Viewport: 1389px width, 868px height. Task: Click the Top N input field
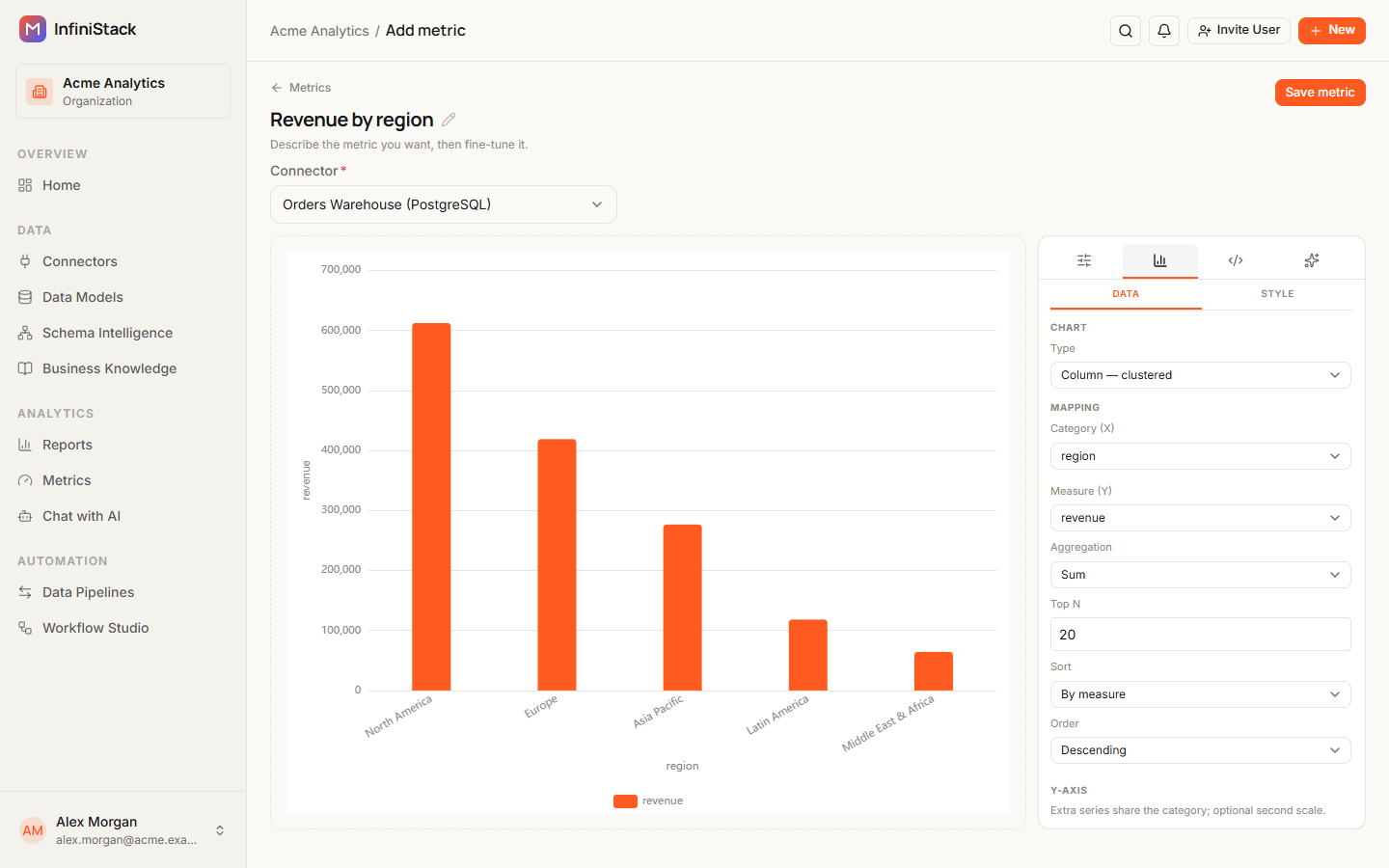tap(1200, 635)
